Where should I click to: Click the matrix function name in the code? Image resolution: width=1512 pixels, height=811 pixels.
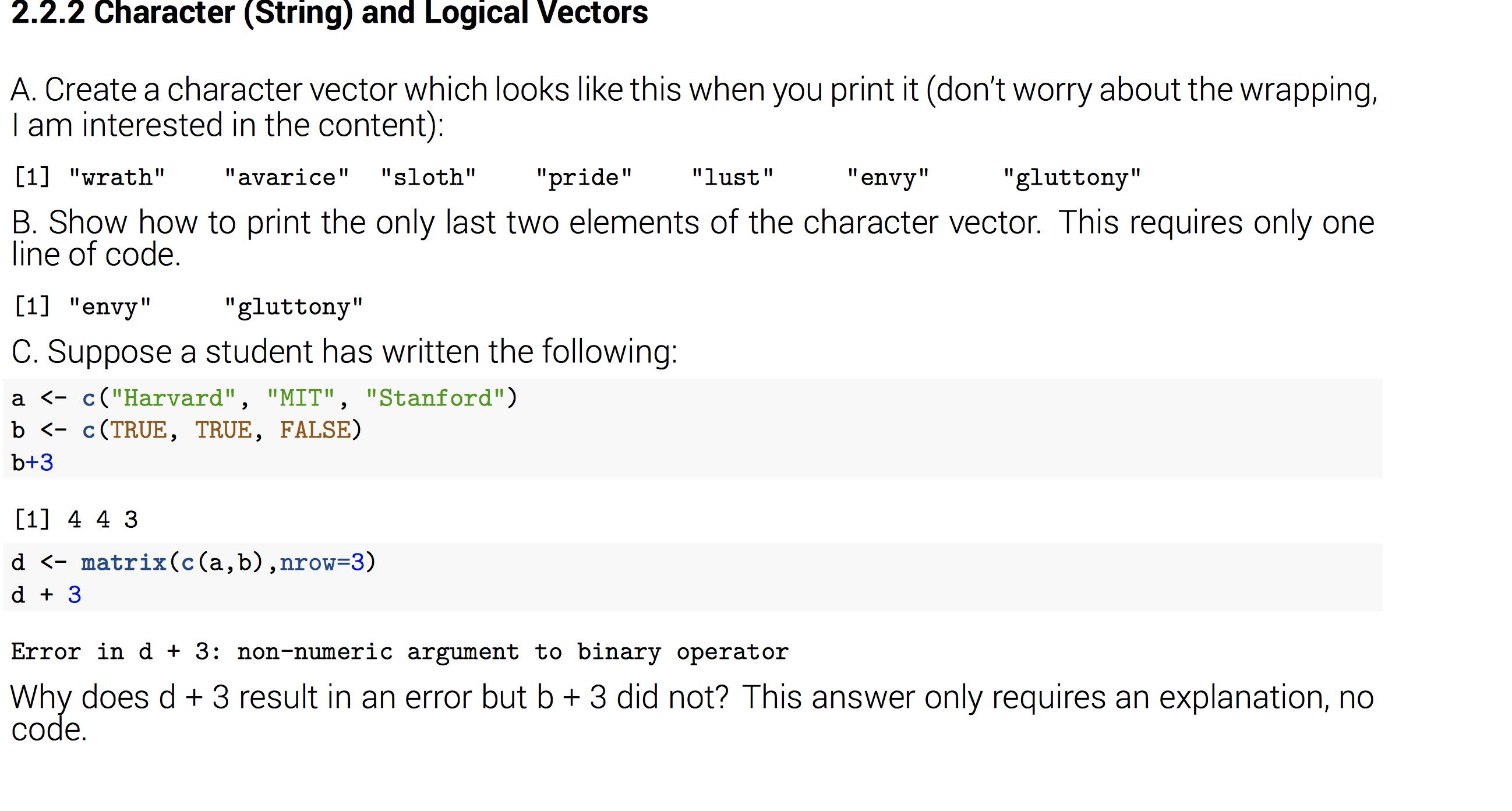[123, 563]
